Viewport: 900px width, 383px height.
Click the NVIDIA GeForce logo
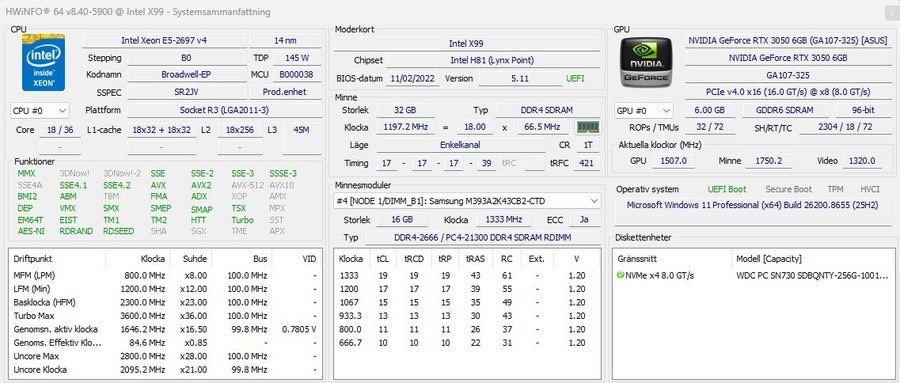click(646, 62)
